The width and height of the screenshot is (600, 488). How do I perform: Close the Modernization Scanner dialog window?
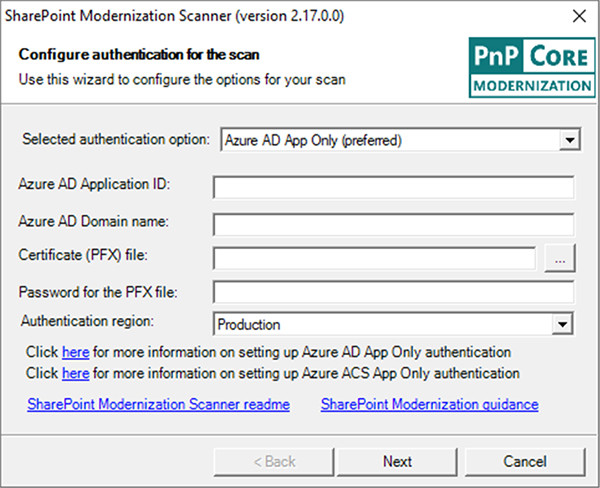pos(579,16)
